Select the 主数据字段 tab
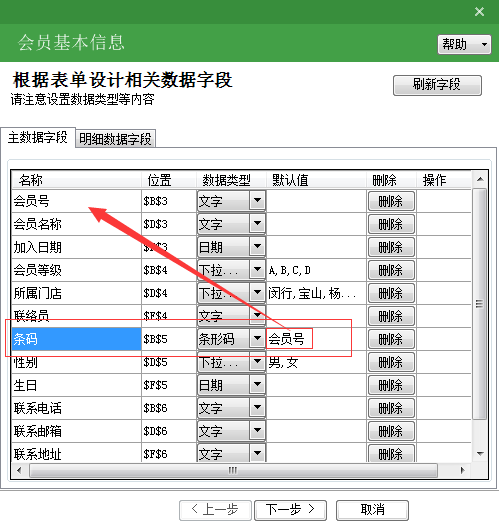The image size is (499, 530). 38,138
